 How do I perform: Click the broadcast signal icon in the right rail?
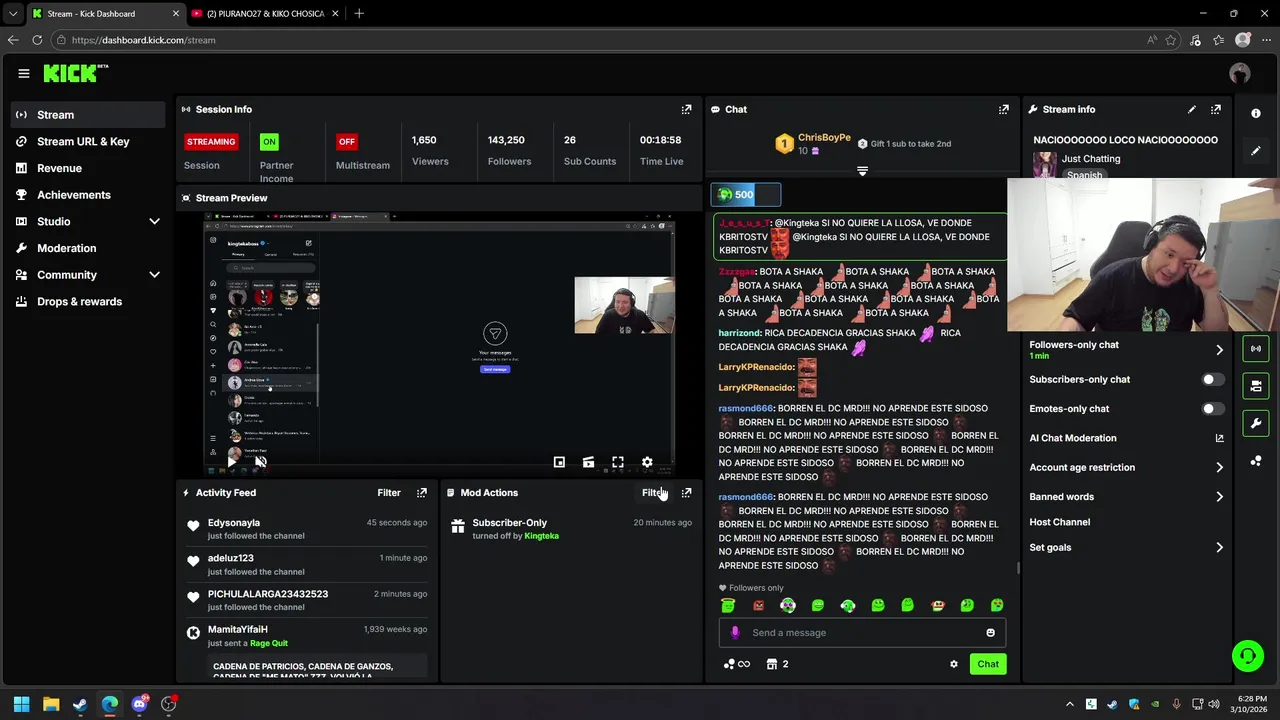[x=1256, y=348]
